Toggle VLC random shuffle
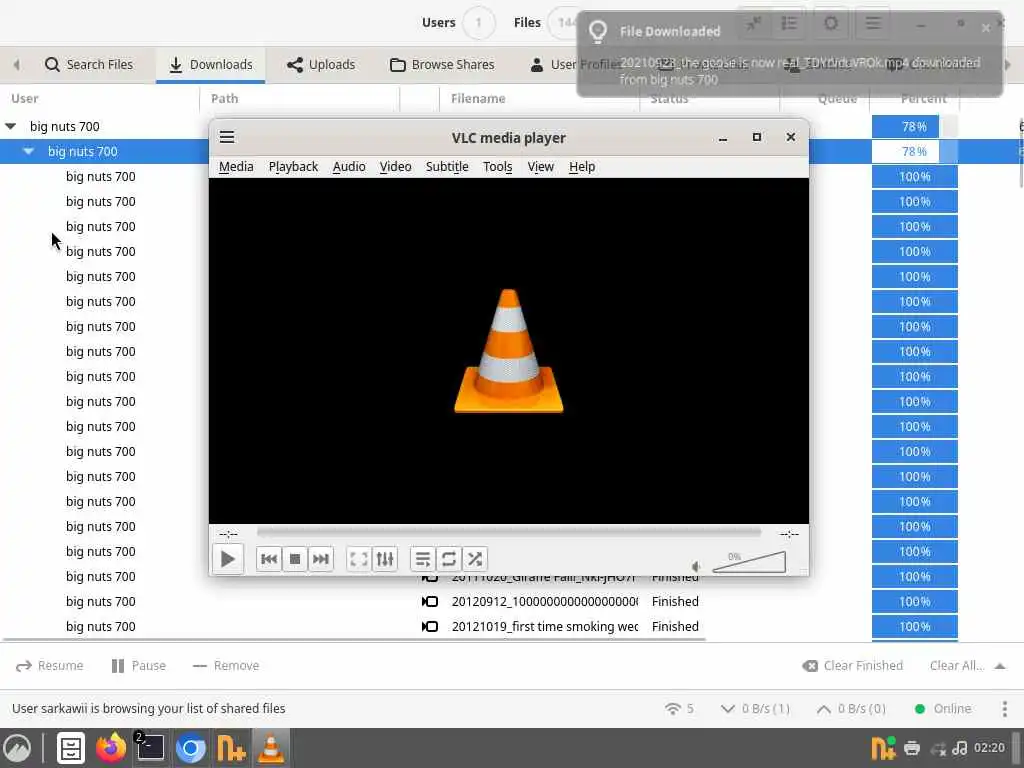Viewport: 1024px width, 768px height. (x=475, y=559)
